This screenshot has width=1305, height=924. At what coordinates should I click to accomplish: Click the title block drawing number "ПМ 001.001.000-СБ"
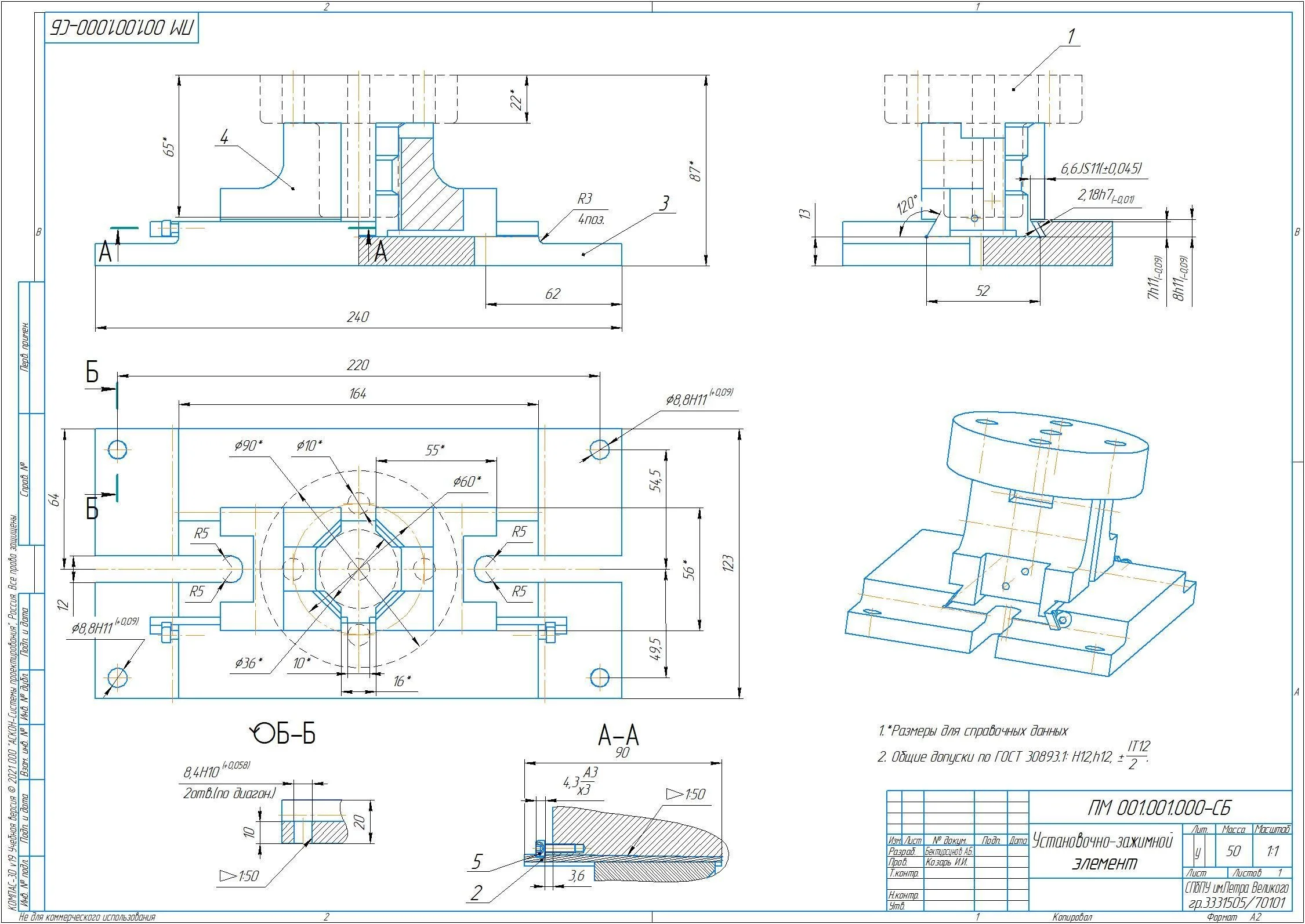coord(1159,807)
